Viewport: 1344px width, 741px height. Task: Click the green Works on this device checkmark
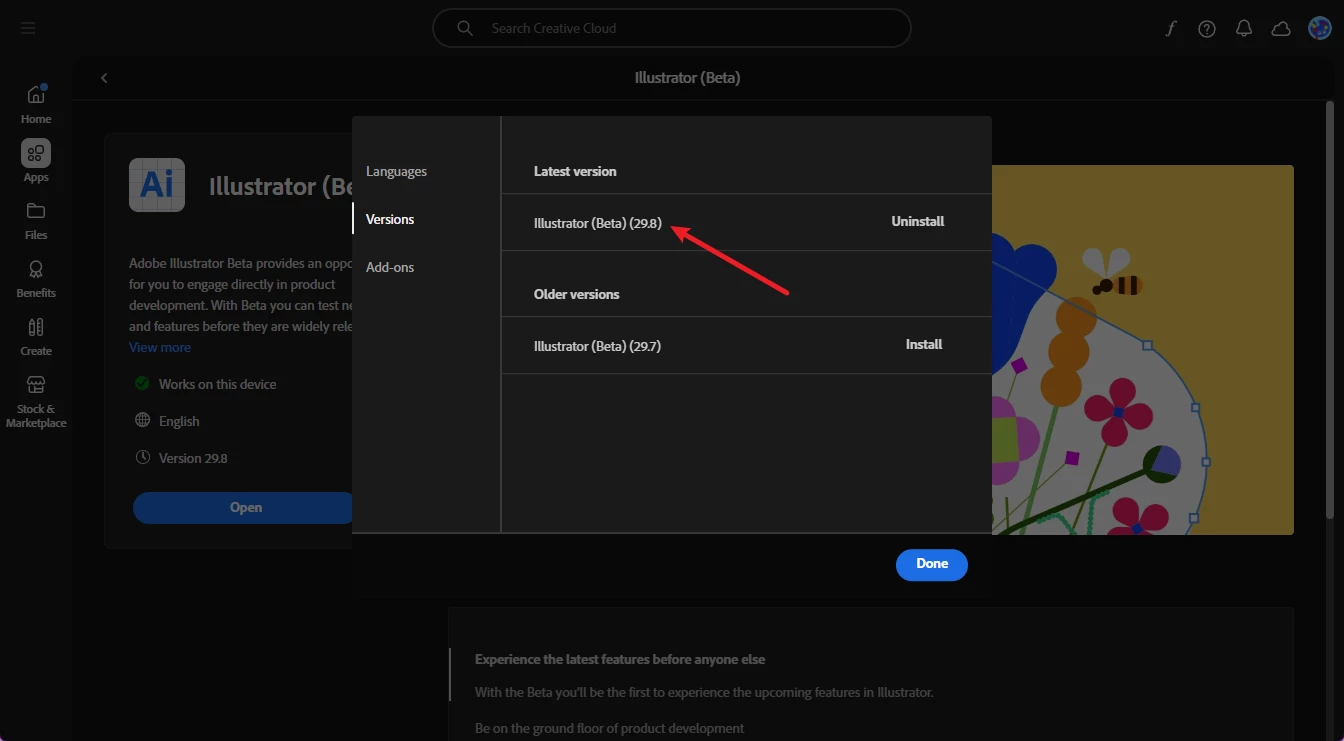(142, 384)
